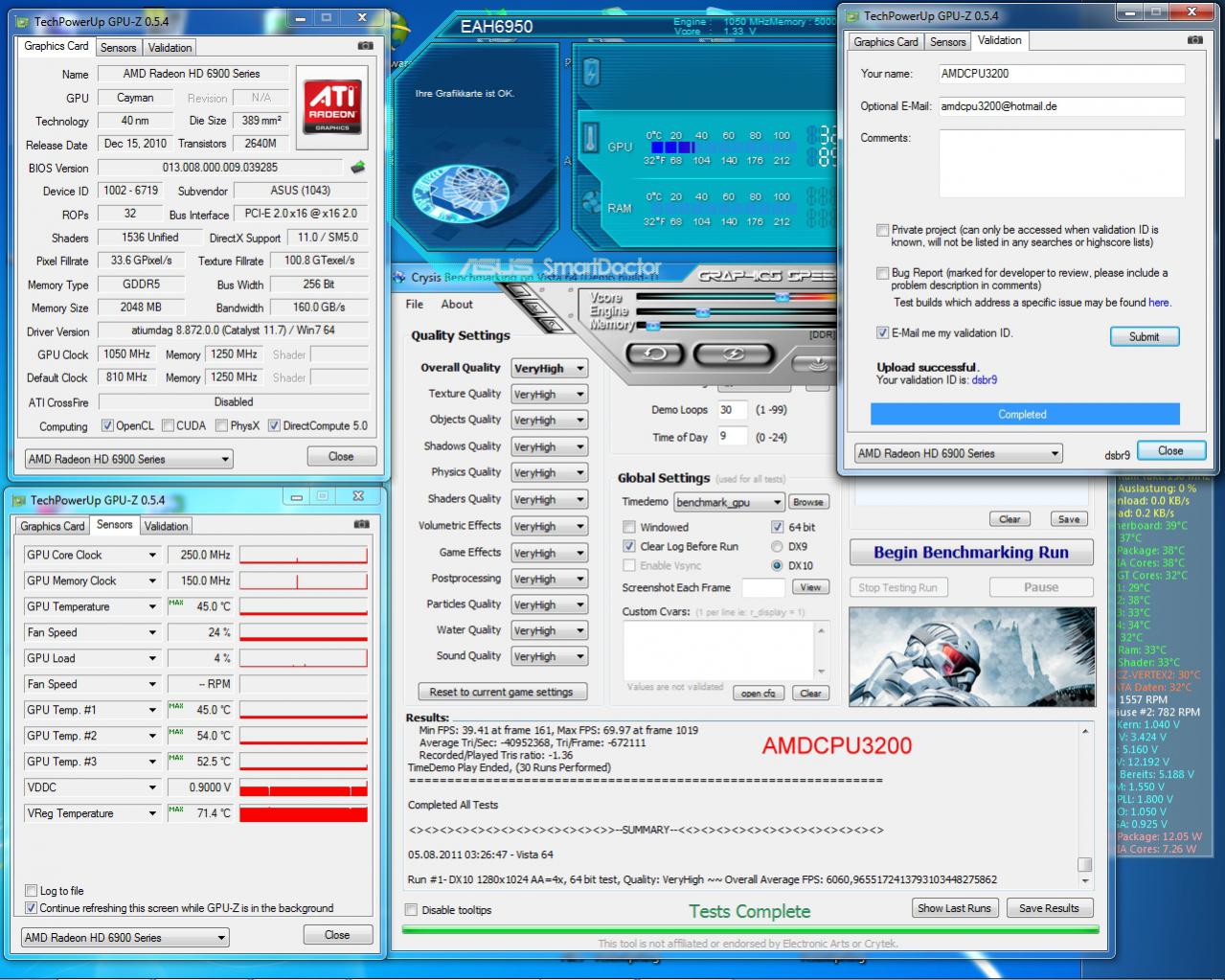
Task: Click SmartDoctor apply lightning button
Action: (733, 353)
